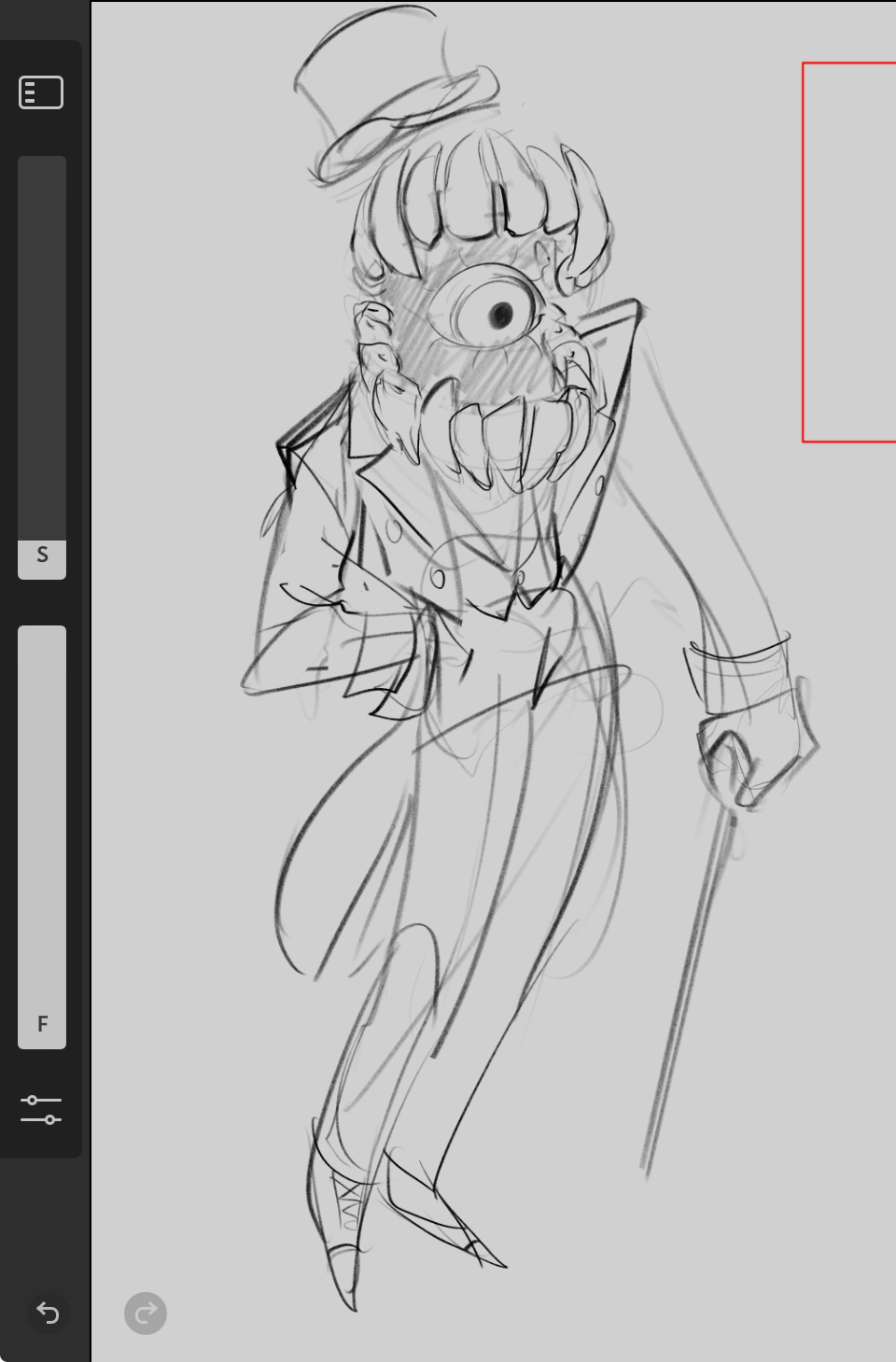Click the laced shoe on the left
This screenshot has height=1362, width=896.
coord(341,1214)
